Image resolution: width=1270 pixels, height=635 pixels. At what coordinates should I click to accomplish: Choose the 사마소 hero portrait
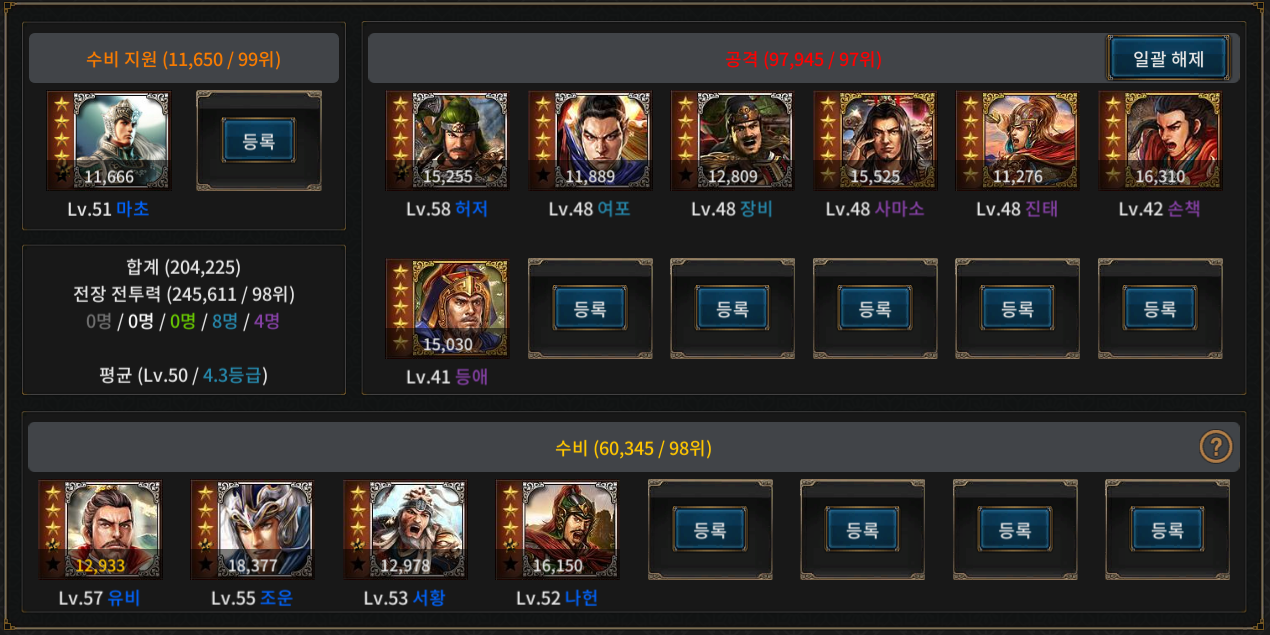click(875, 141)
